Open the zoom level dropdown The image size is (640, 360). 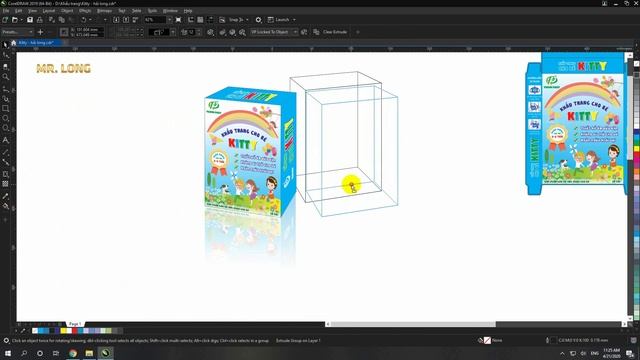click(x=169, y=20)
